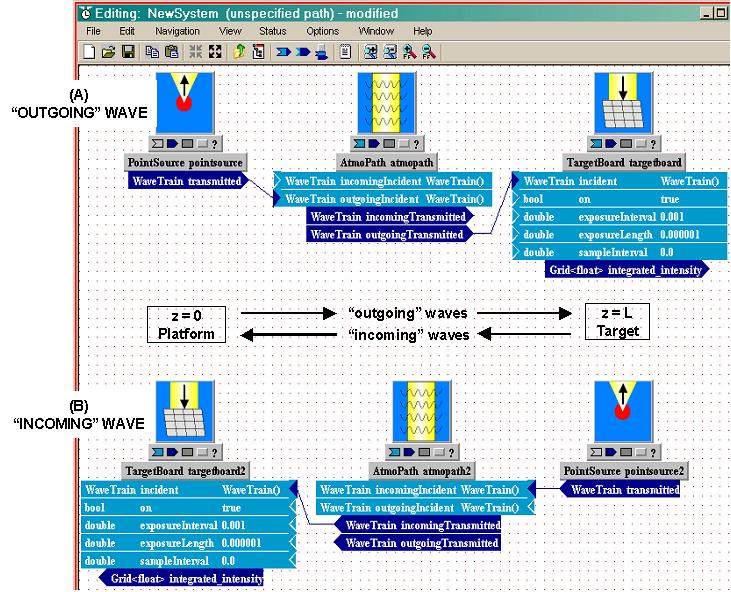Image resolution: width=731 pixels, height=592 pixels.
Task: Select targetboard2's 'bool on true' row
Action: click(x=189, y=508)
